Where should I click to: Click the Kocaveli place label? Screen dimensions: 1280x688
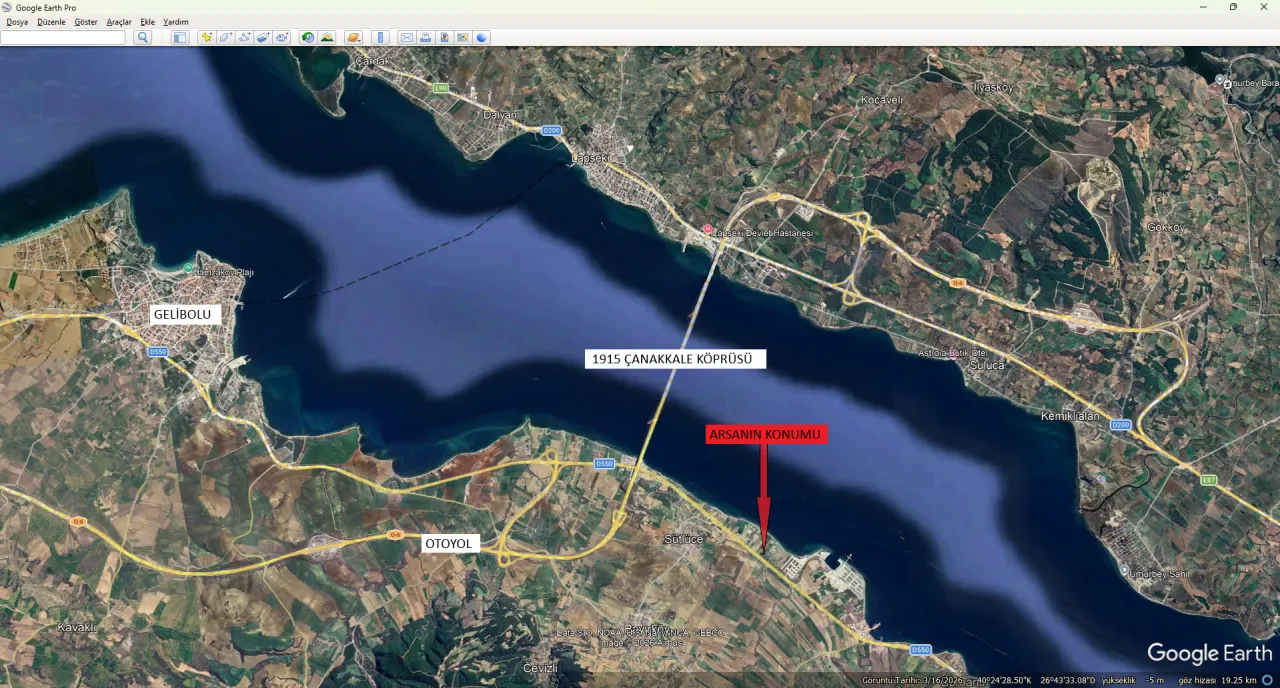(x=882, y=100)
